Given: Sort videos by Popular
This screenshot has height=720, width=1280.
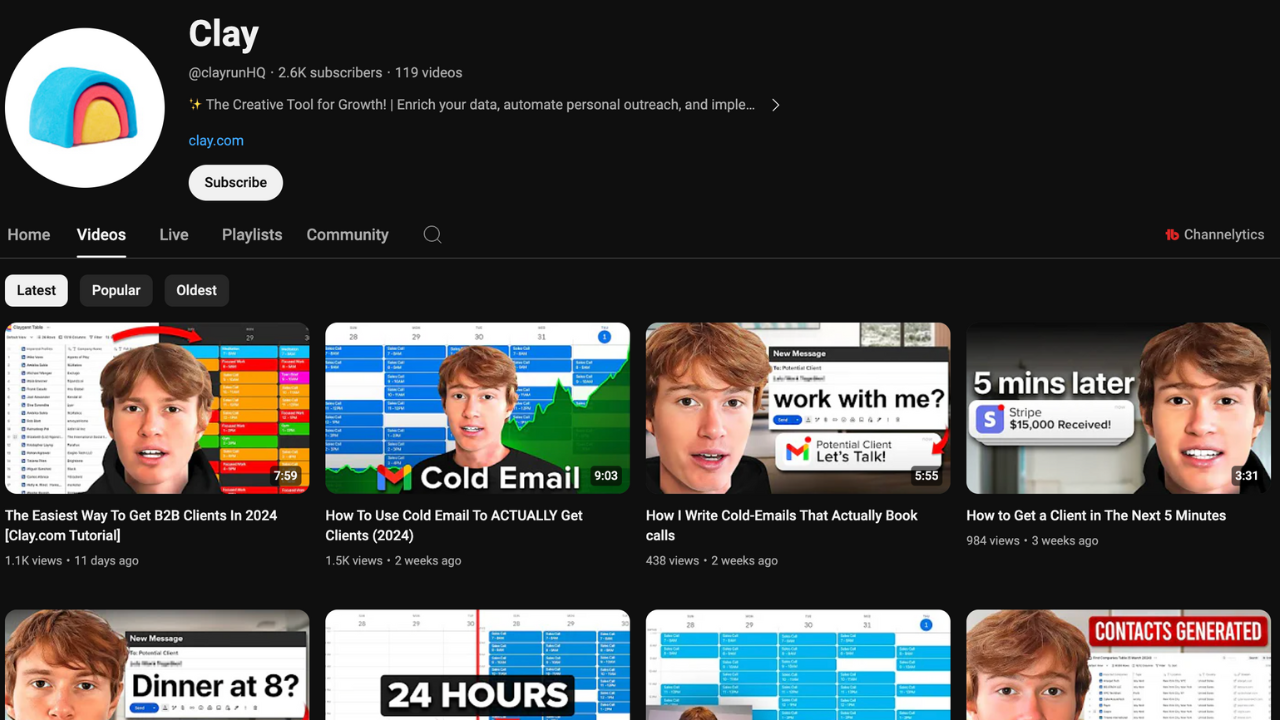Looking at the screenshot, I should 116,290.
